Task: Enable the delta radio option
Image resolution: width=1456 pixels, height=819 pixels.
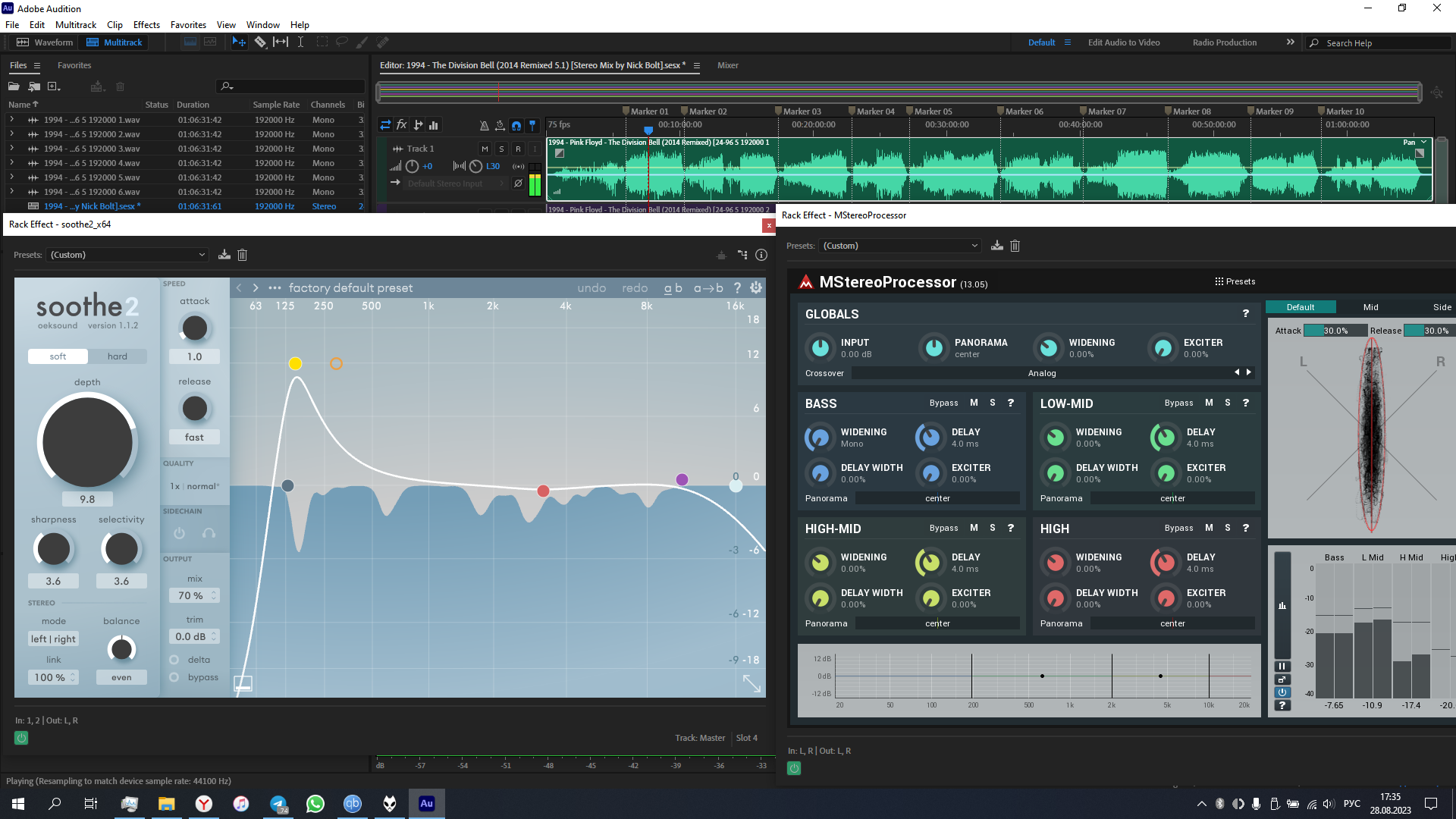Action: pos(174,660)
